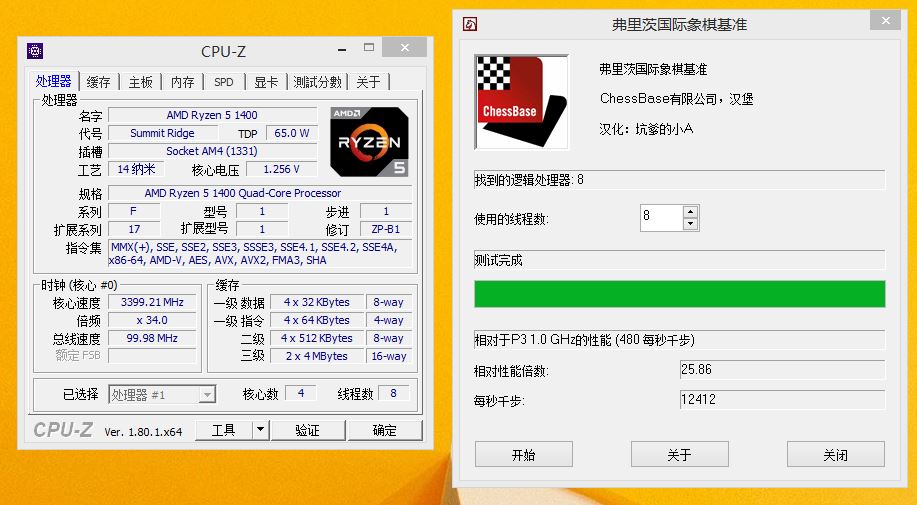Open the SPD tab in CPU-Z
Screen dimensions: 917x505
(x=224, y=82)
